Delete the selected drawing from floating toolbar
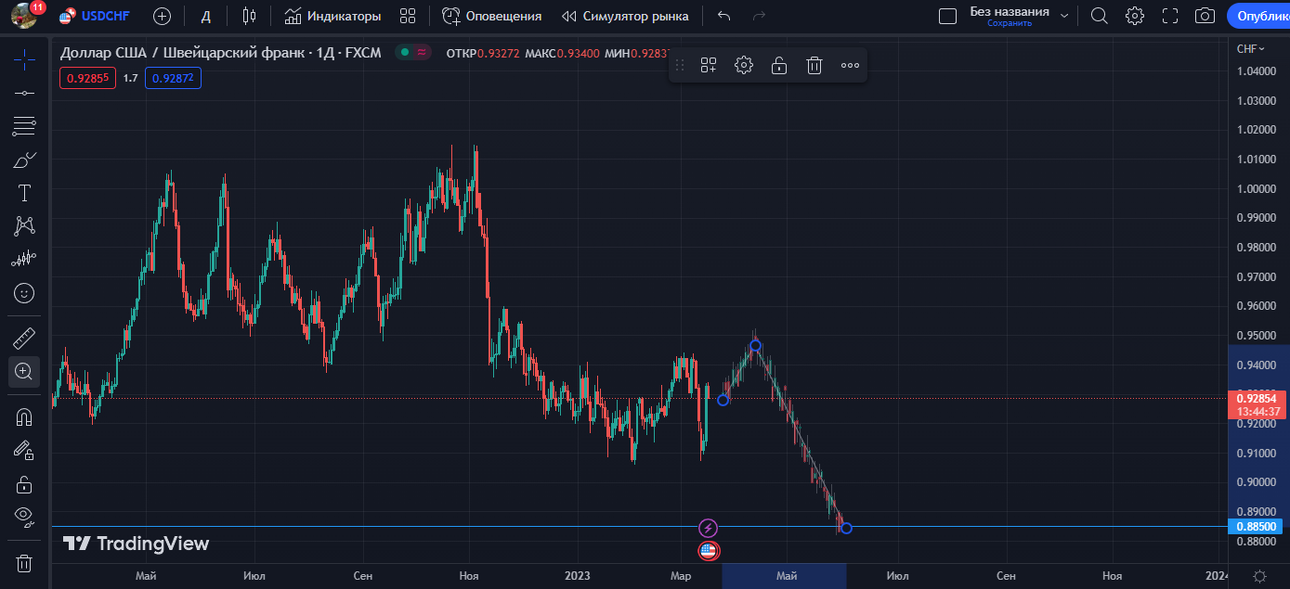1290x589 pixels. pyautogui.click(x=814, y=65)
